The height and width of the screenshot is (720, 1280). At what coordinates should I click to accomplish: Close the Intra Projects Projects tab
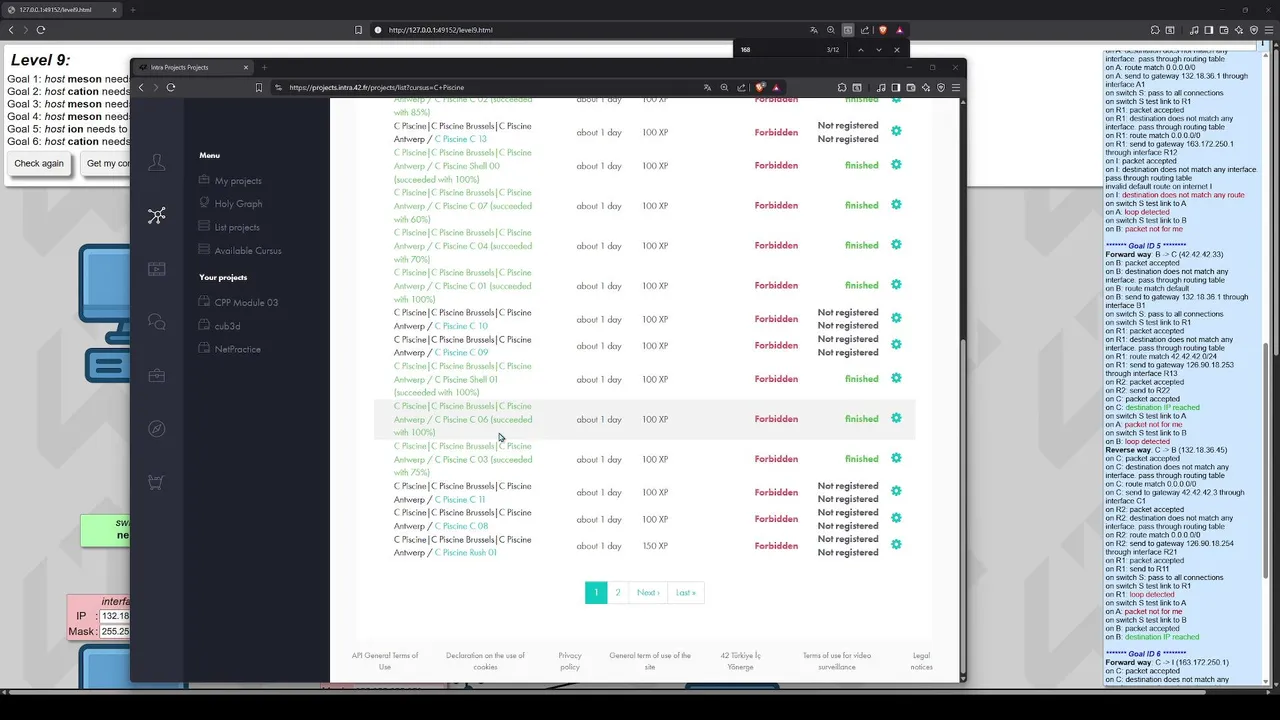246,67
